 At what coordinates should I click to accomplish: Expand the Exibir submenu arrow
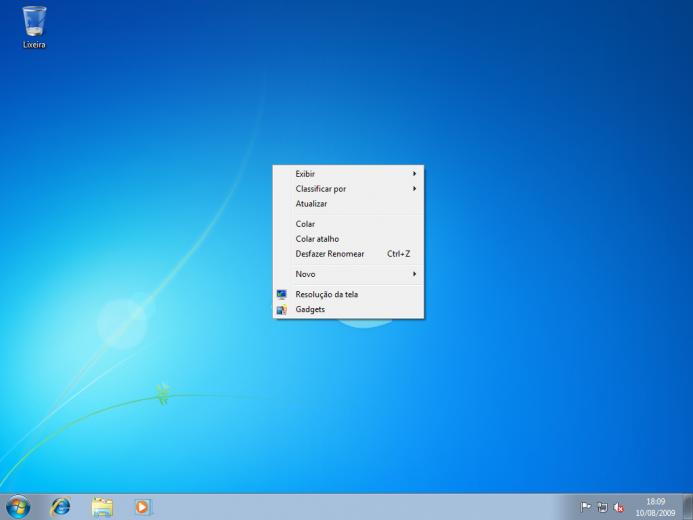(414, 174)
